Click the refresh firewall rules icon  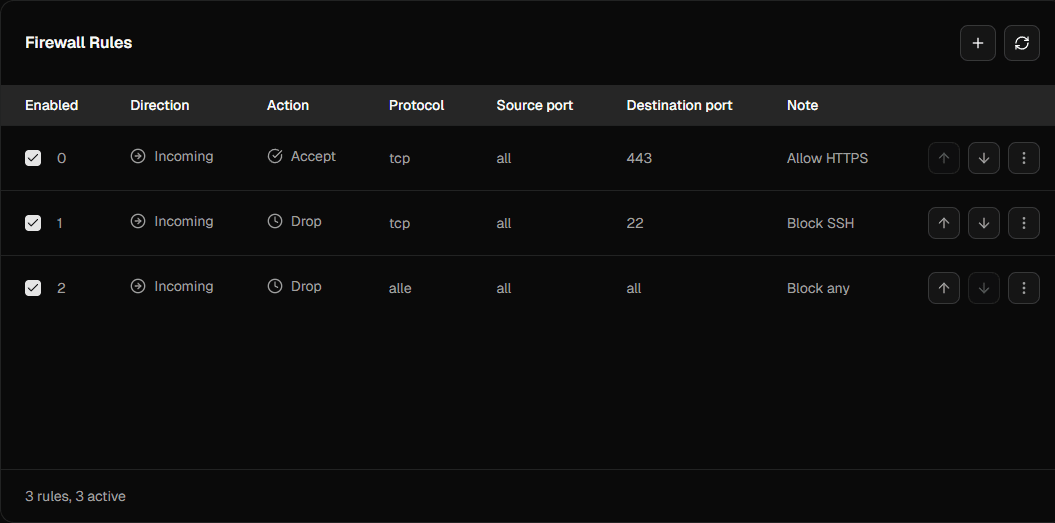(x=1021, y=43)
